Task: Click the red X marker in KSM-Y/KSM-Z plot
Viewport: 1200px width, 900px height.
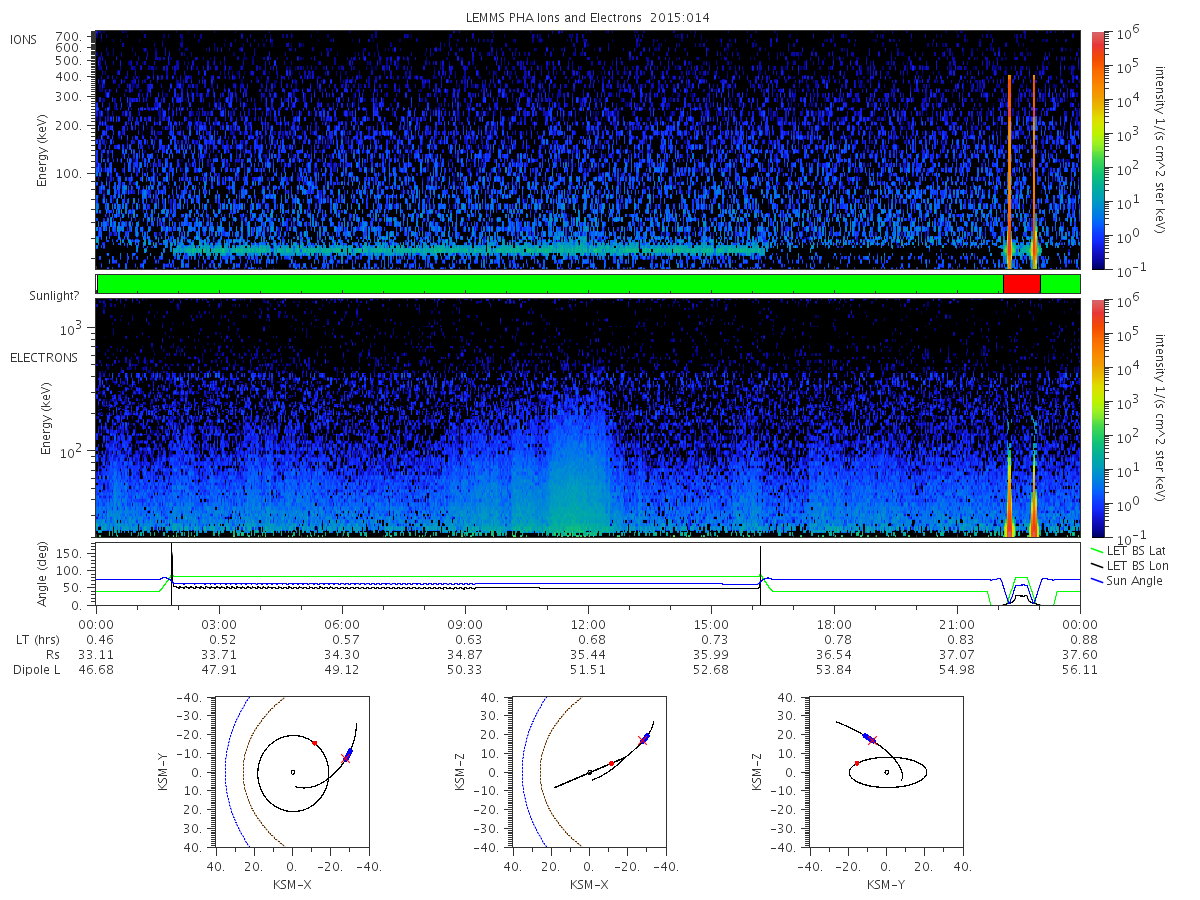Action: [x=872, y=740]
